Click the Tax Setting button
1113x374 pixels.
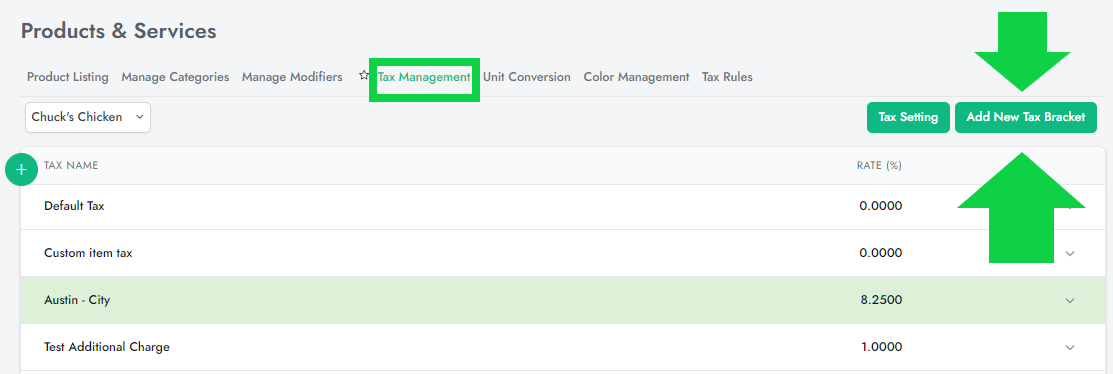(x=908, y=117)
